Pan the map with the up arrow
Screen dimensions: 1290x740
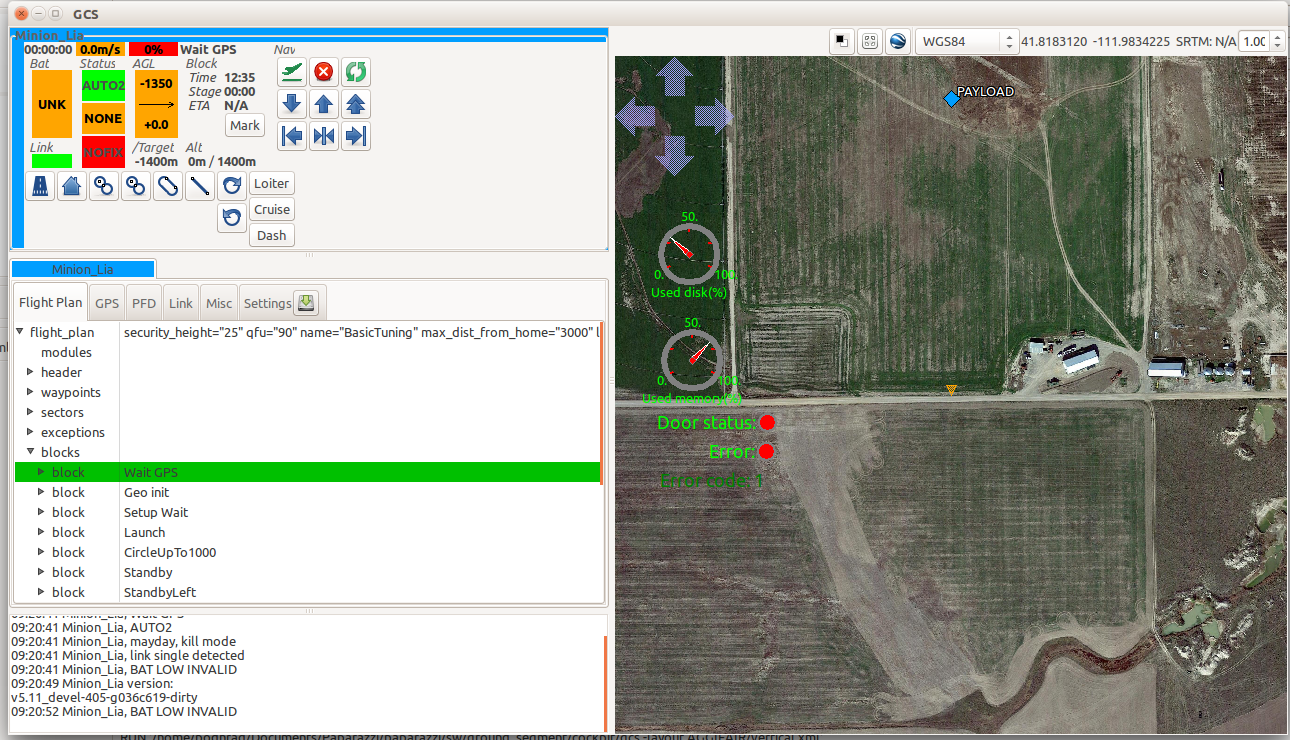673,76
